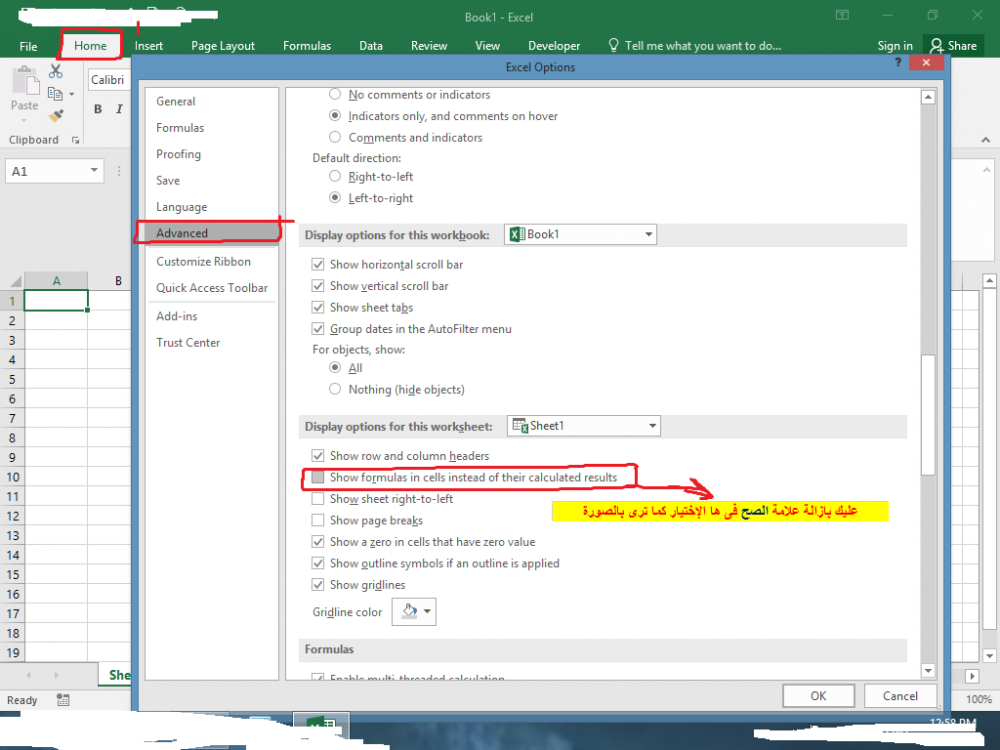Open the Name Box dropdown arrow
This screenshot has height=750, width=1000.
coord(94,170)
